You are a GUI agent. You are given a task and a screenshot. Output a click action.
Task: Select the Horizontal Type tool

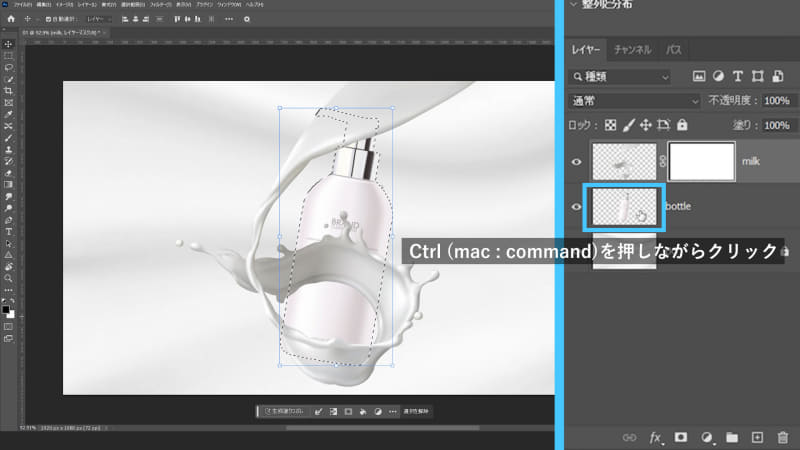point(8,232)
